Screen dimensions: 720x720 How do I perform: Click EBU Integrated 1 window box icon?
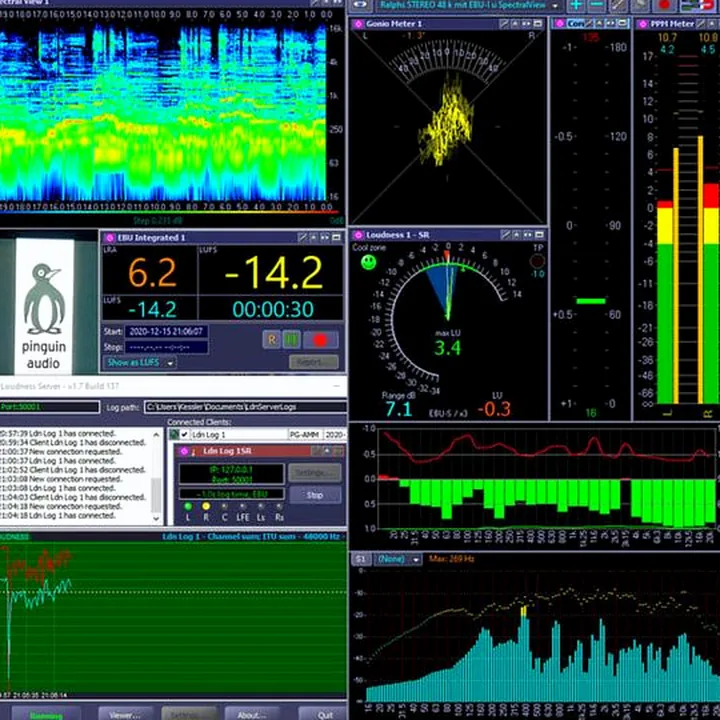tap(337, 237)
